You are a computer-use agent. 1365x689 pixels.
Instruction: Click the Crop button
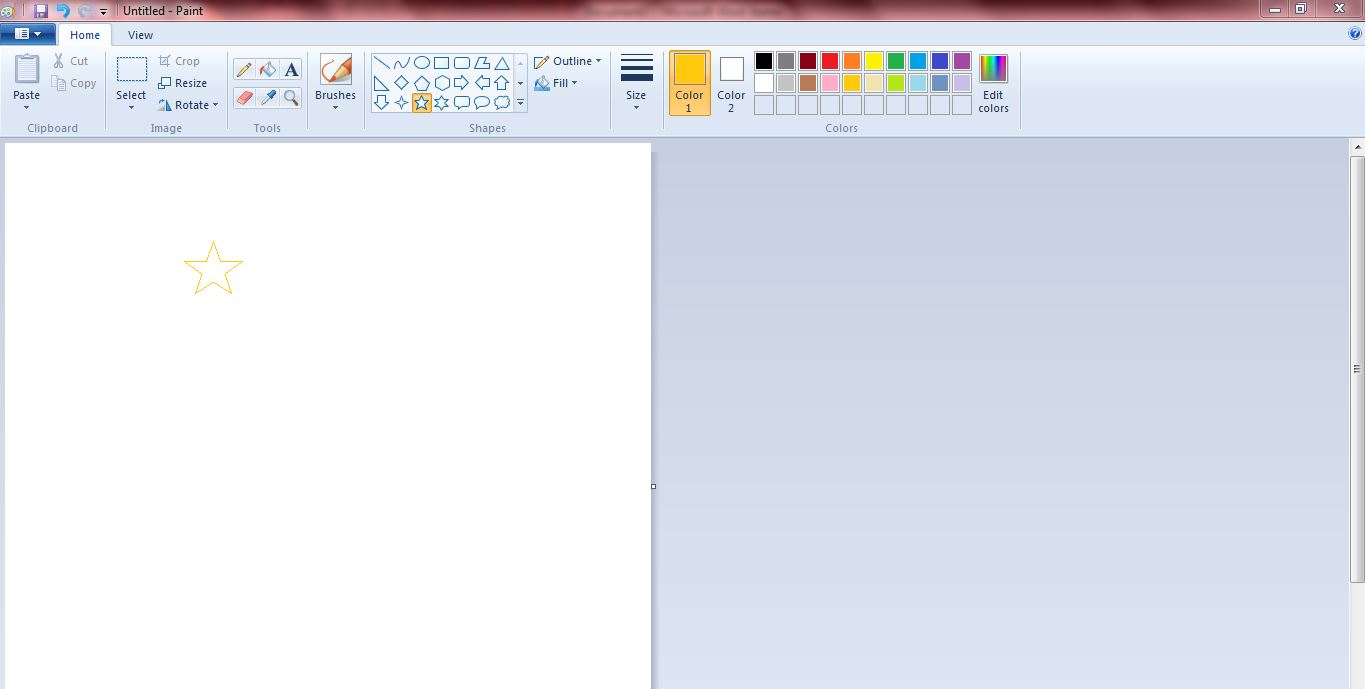181,60
